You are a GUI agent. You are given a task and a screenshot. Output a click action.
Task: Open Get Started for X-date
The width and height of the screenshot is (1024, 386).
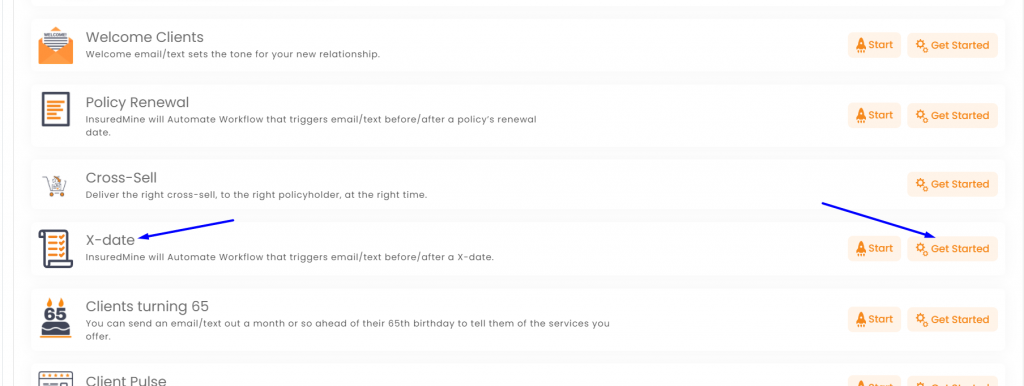click(x=952, y=248)
